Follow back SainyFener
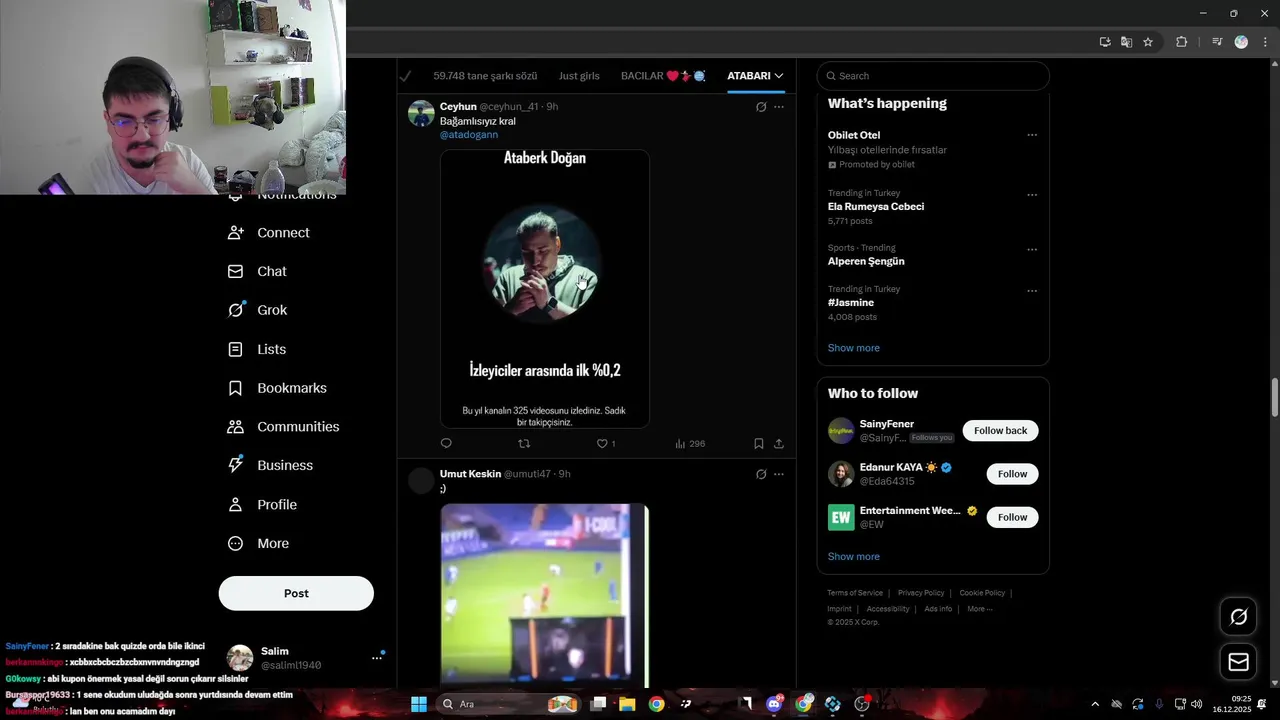 tap(1000, 430)
